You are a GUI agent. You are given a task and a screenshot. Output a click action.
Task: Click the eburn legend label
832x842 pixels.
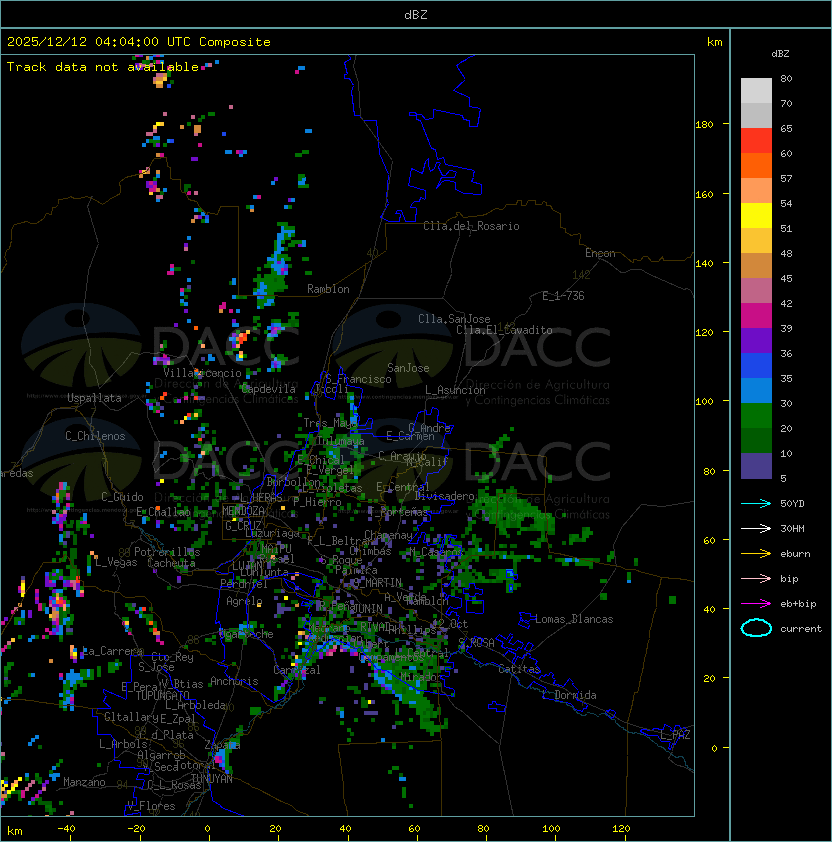tap(795, 554)
